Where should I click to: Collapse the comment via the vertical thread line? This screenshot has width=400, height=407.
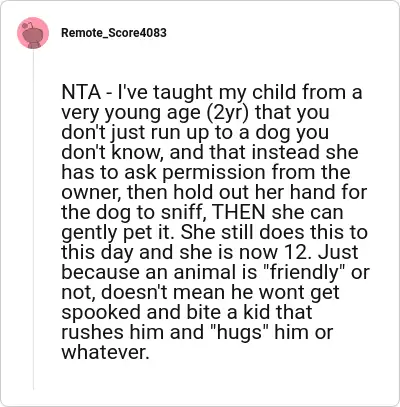33,220
